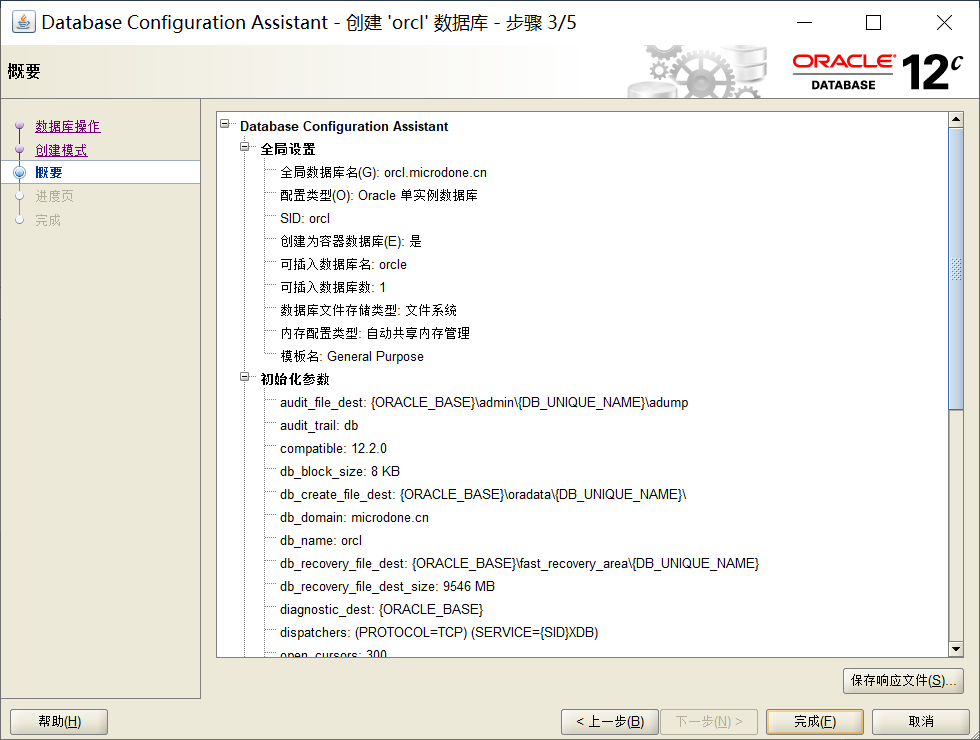Select the db_name: orcl row
This screenshot has height=740, width=980.
coord(321,541)
